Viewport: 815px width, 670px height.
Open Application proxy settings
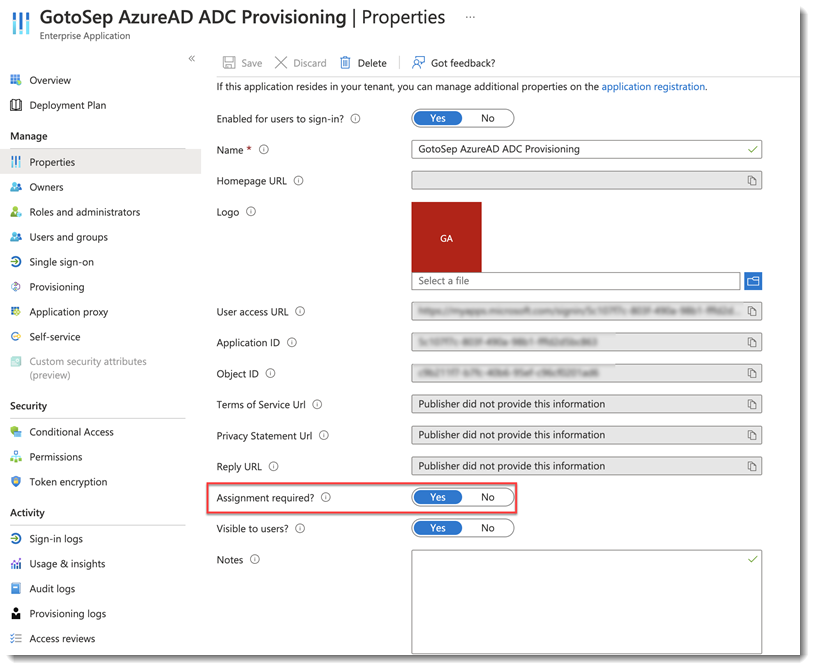click(69, 312)
